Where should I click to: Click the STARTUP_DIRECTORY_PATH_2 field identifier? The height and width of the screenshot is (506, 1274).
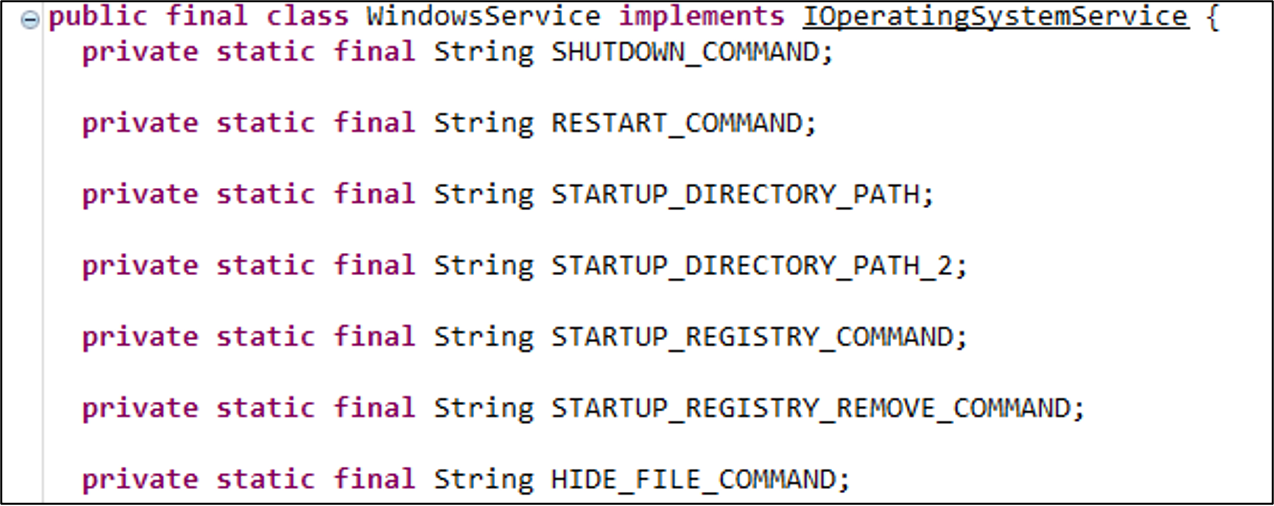pos(752,265)
